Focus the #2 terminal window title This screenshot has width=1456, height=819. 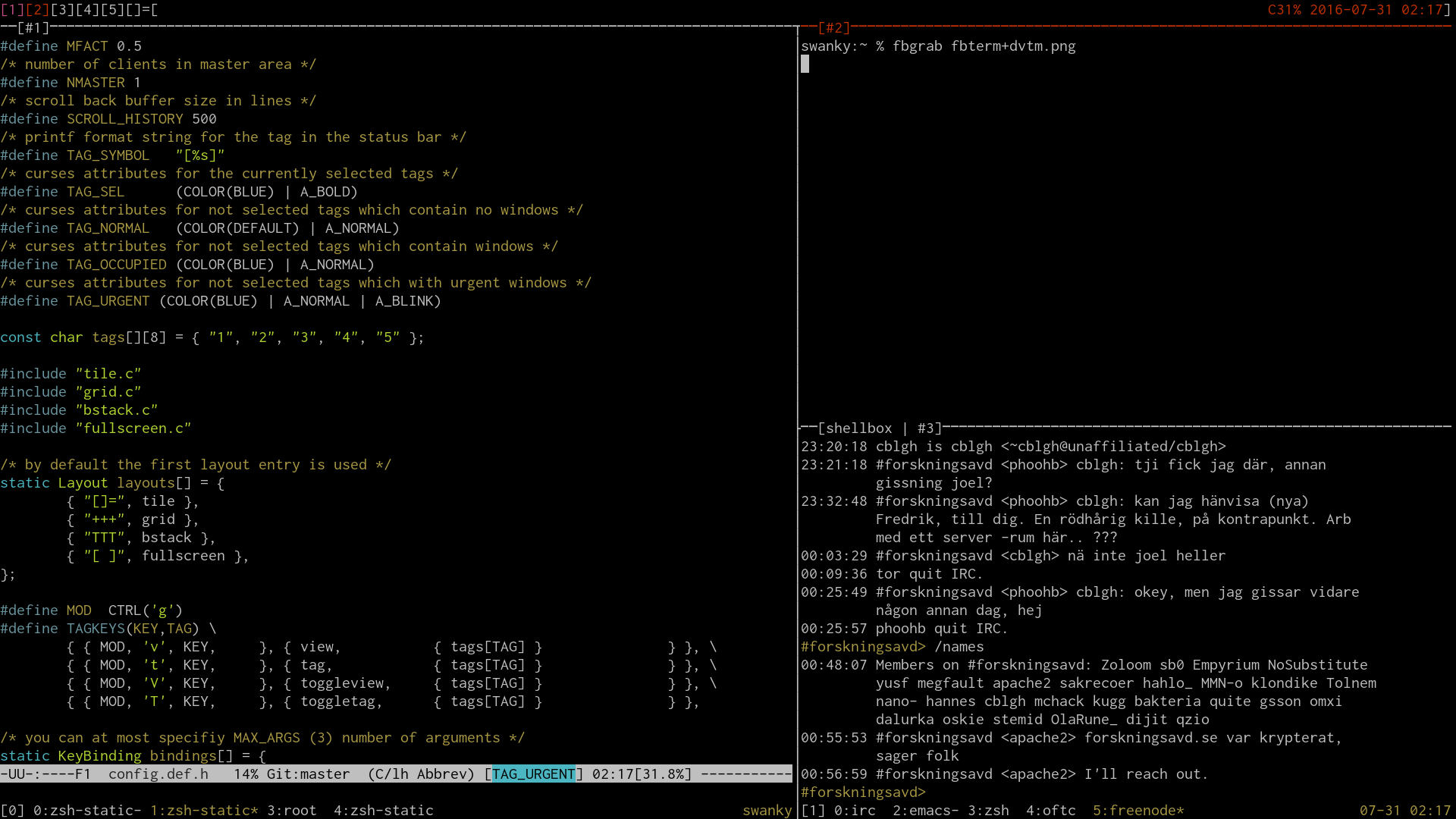[x=833, y=28]
